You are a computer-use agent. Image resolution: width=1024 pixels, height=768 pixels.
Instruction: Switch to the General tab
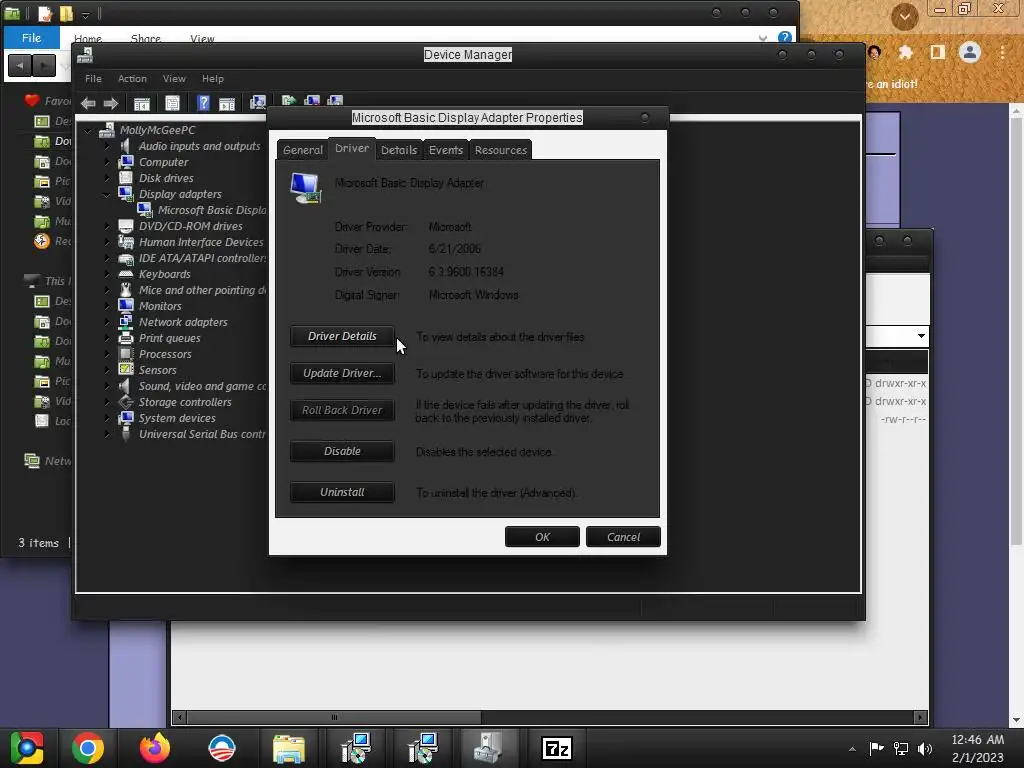302,150
